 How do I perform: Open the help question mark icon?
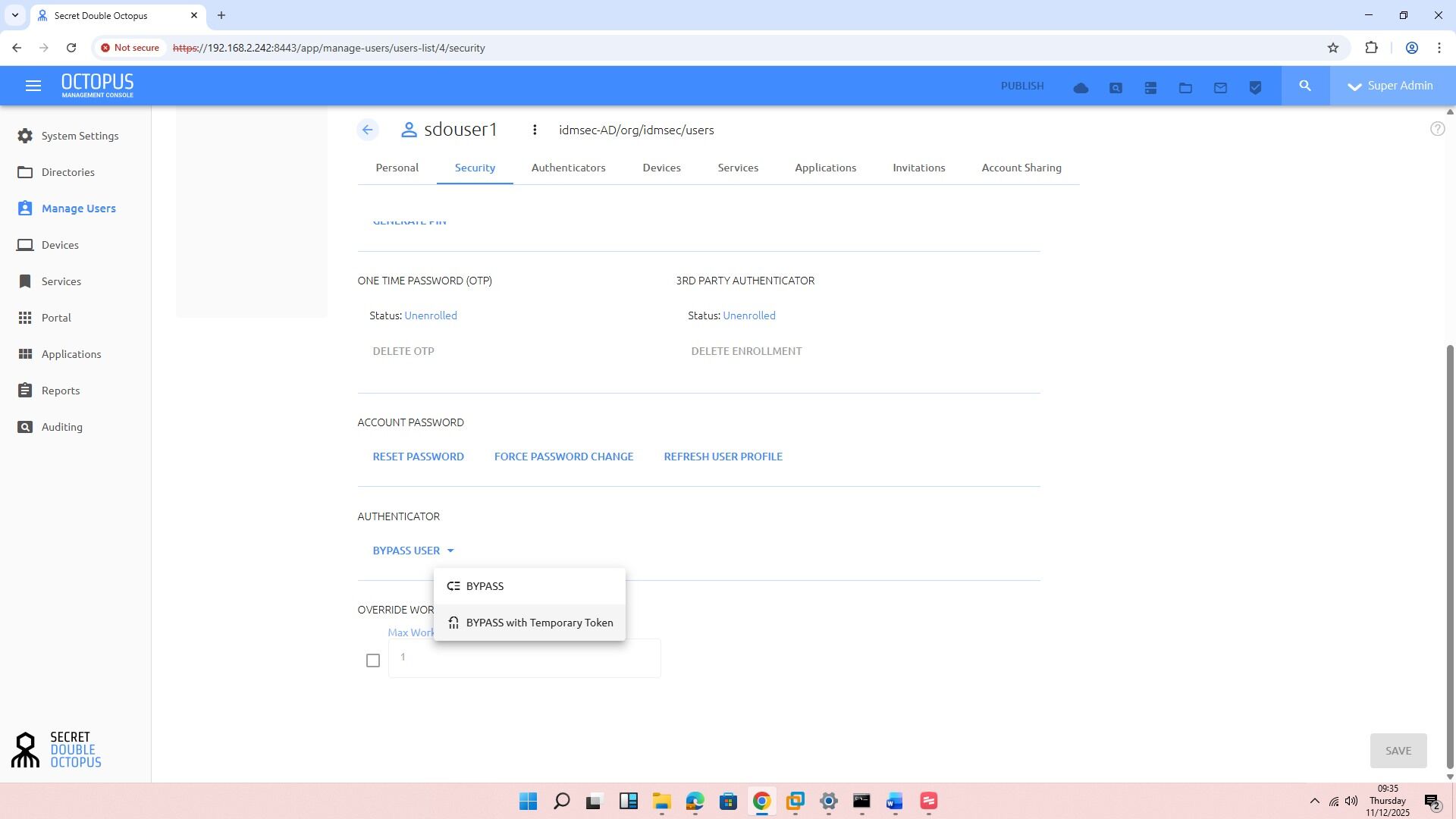(x=1437, y=129)
